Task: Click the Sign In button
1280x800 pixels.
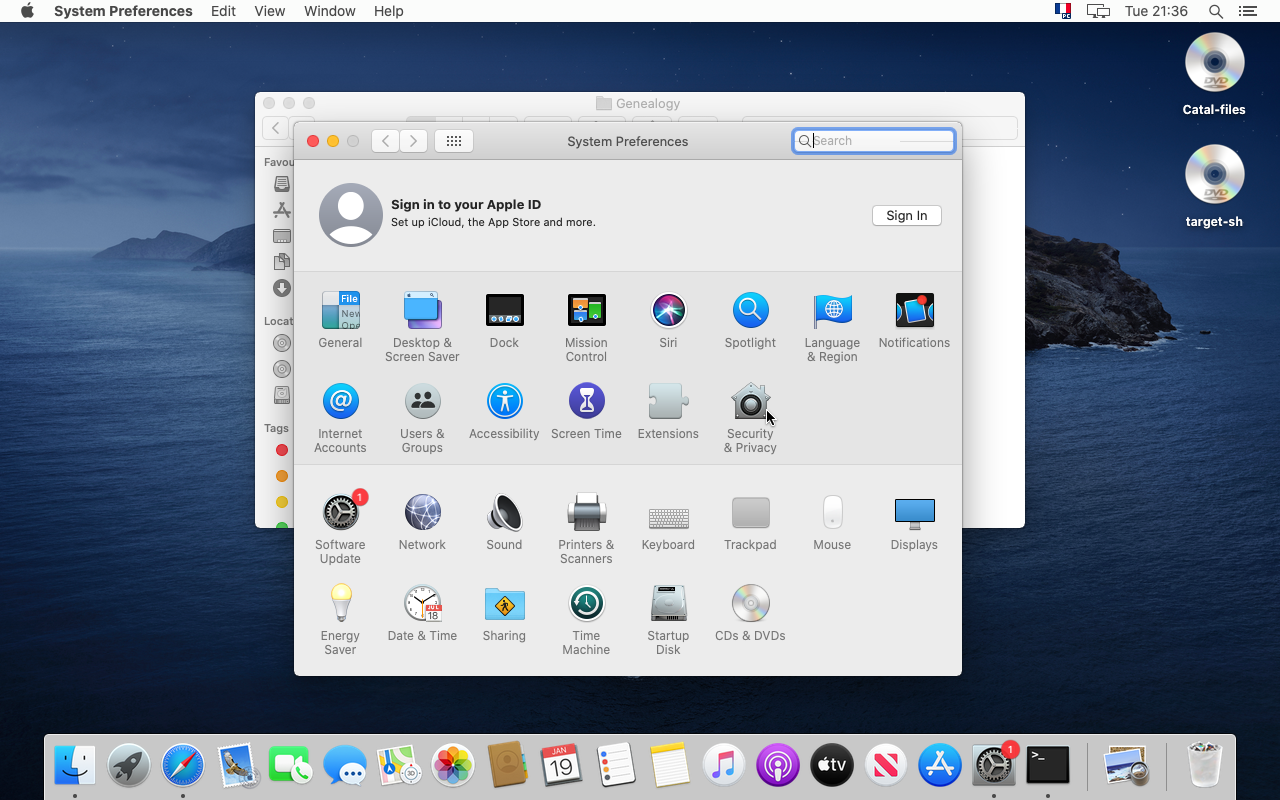Action: [x=907, y=215]
